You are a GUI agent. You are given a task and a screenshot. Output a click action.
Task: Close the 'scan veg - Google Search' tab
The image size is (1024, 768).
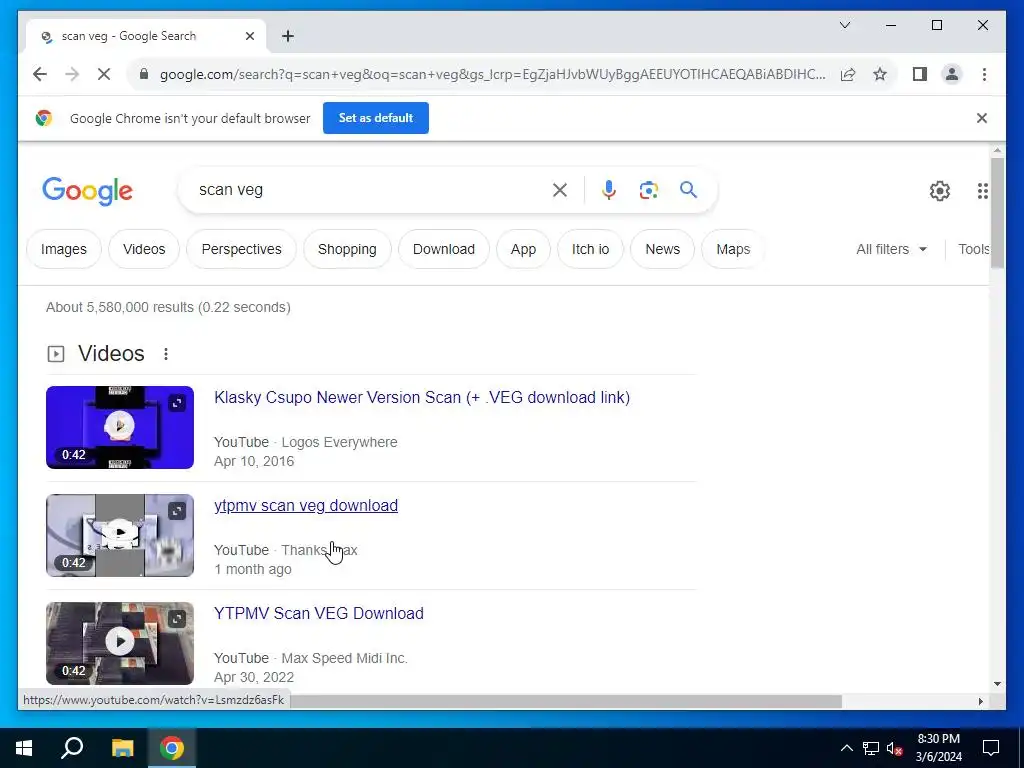click(249, 36)
